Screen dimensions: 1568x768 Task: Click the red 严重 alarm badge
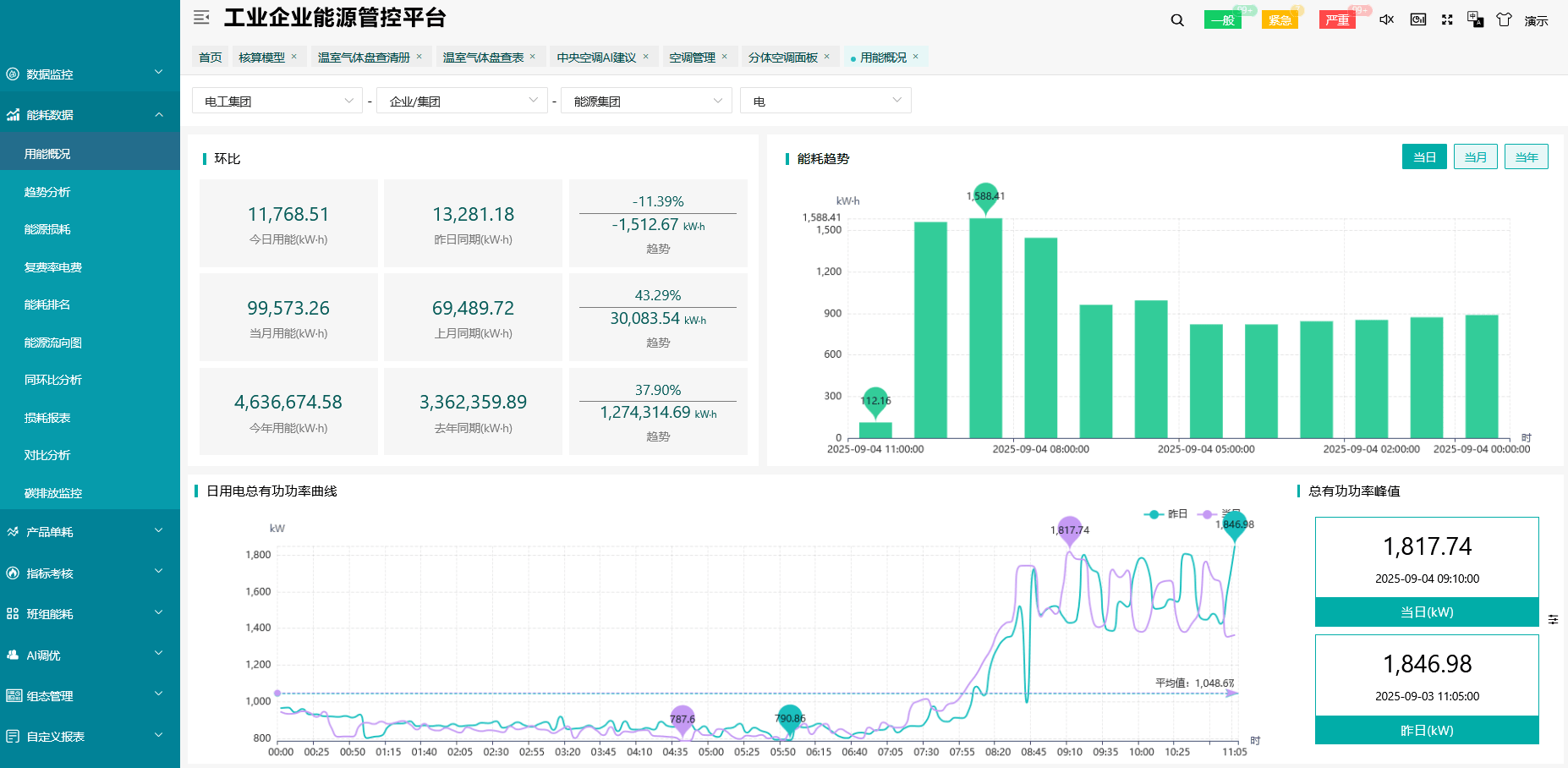click(1337, 19)
